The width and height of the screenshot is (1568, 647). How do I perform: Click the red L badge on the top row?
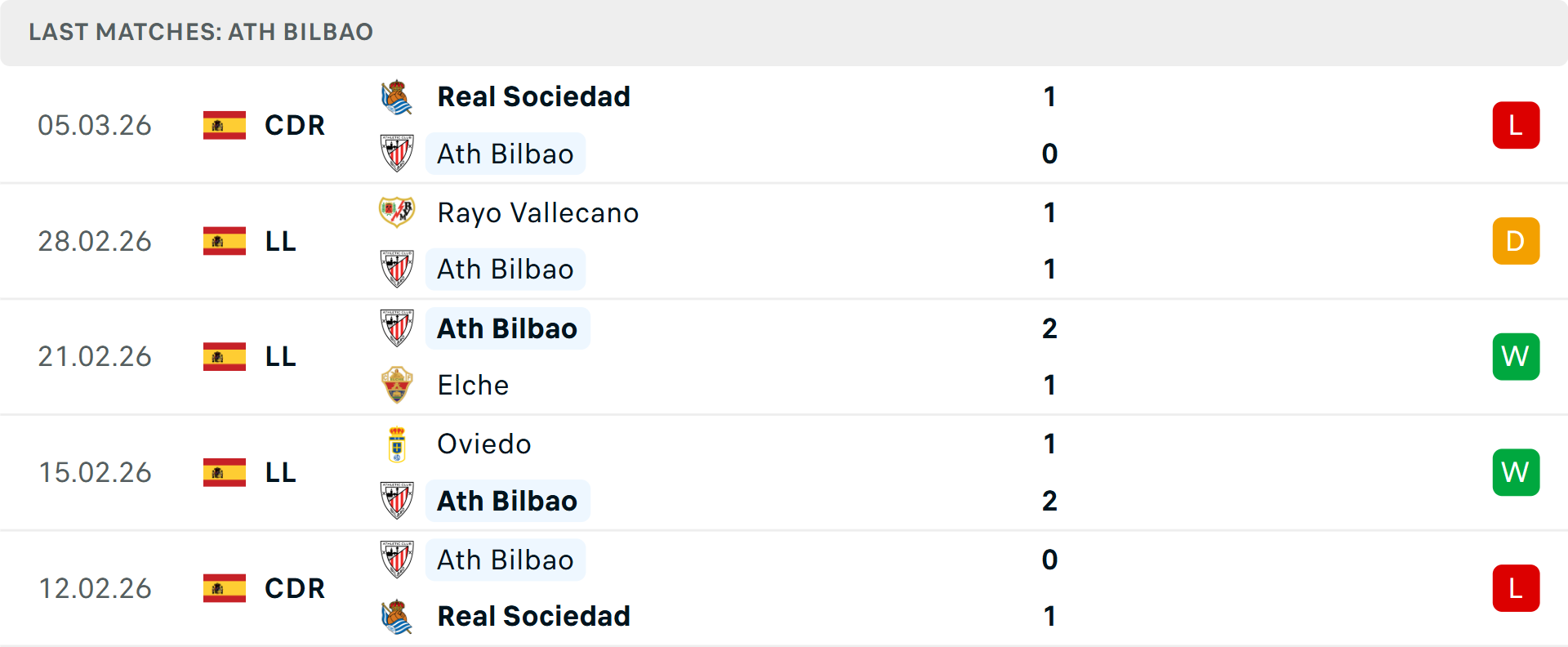click(1516, 125)
